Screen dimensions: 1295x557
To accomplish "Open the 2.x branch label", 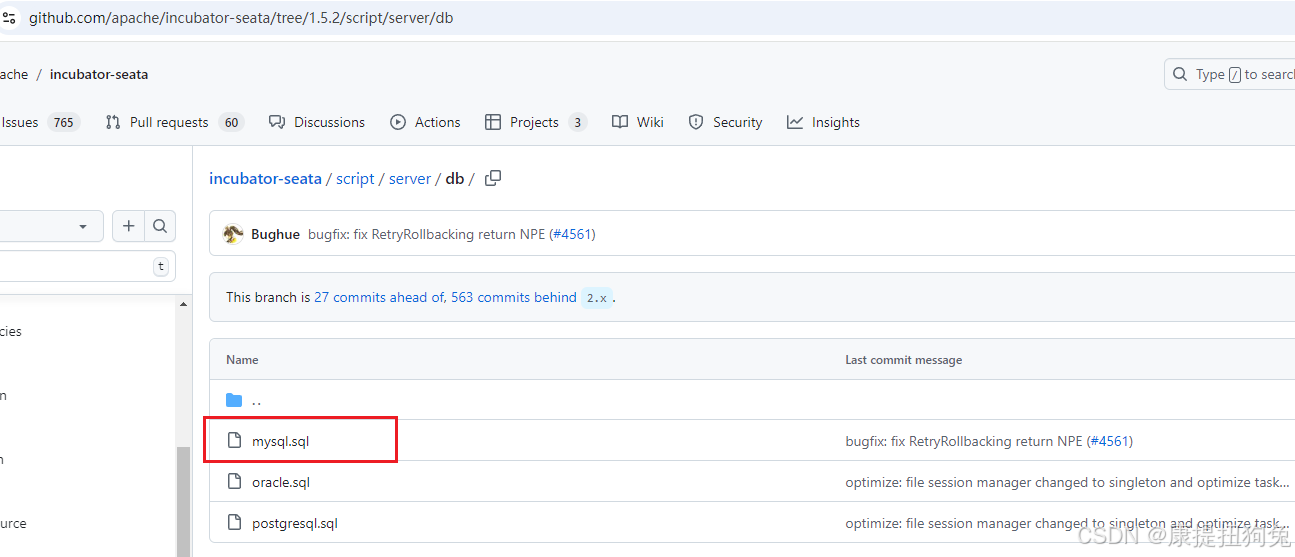I will 596,297.
